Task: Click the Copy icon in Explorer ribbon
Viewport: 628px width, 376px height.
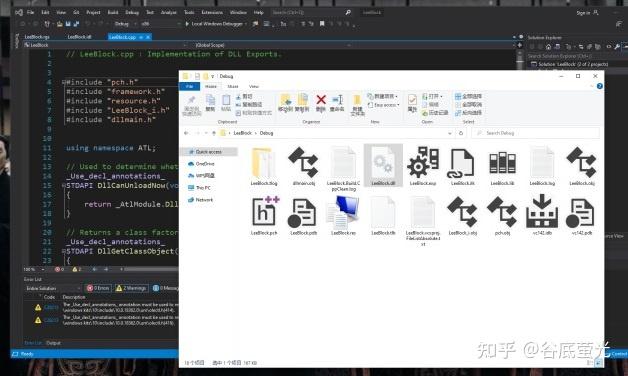Action: tap(210, 100)
